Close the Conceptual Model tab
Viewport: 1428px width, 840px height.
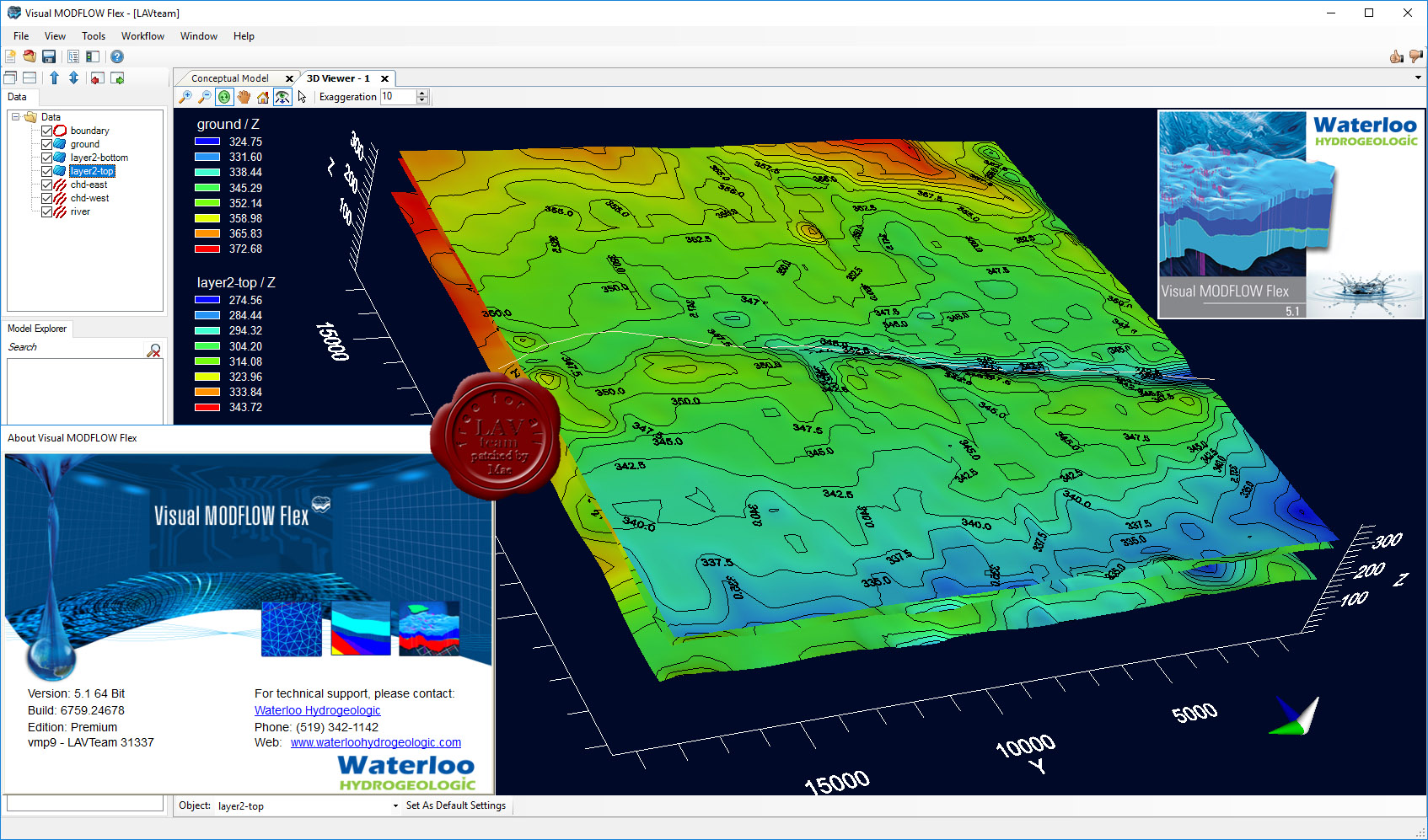click(289, 78)
